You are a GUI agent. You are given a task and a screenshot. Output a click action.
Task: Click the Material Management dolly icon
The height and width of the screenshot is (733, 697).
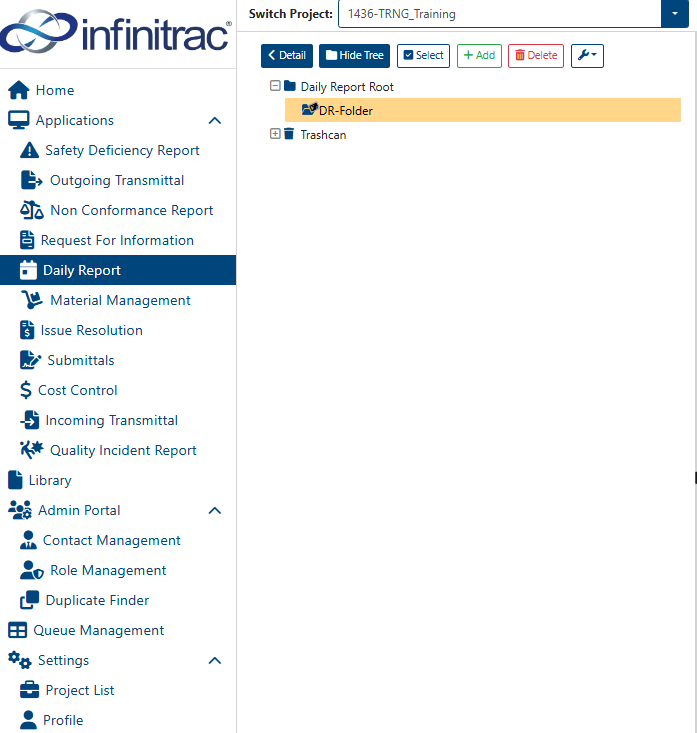[x=32, y=300]
